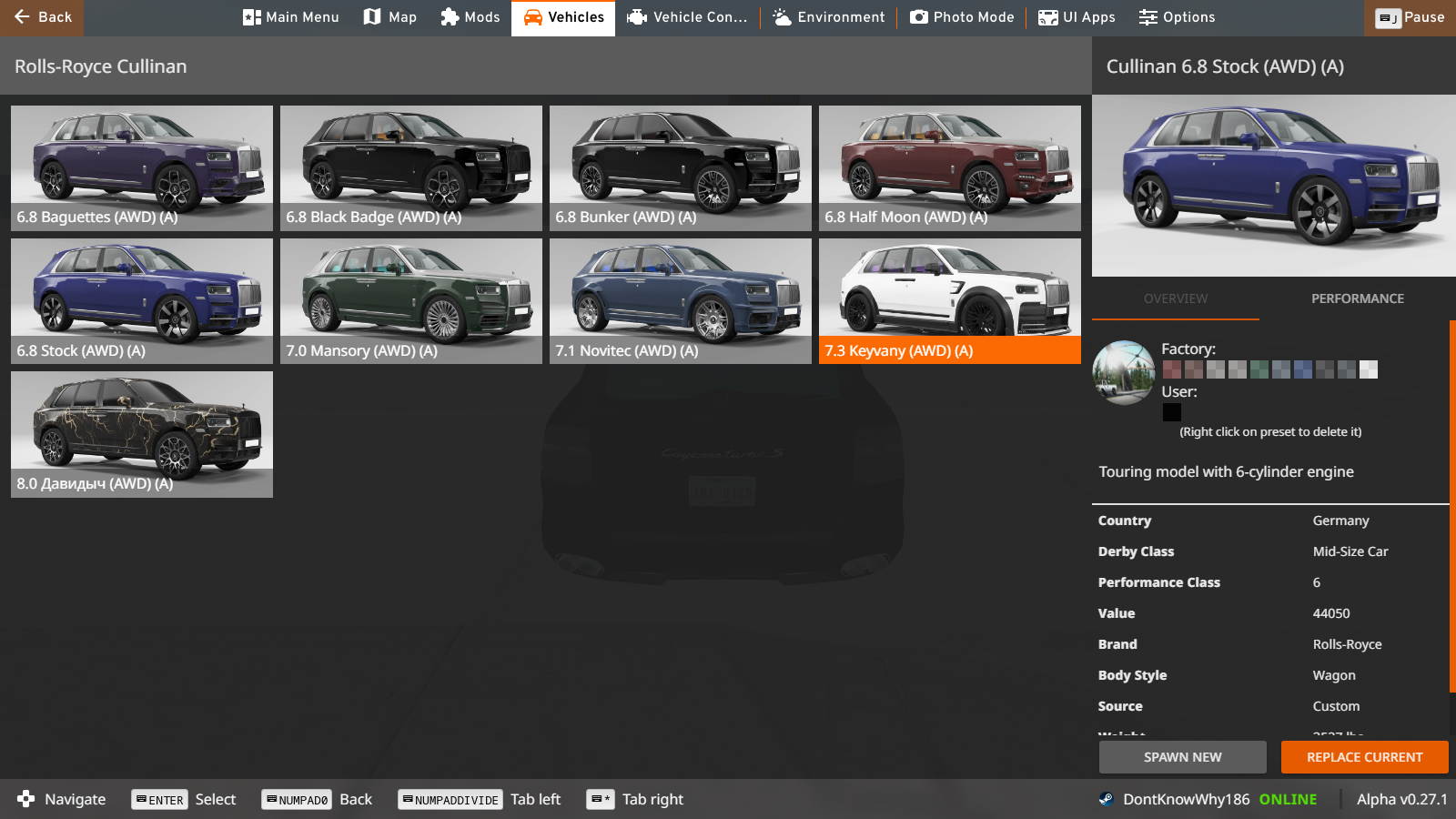Select the 6.8 Baguettes (AWD) configuration

tap(142, 168)
